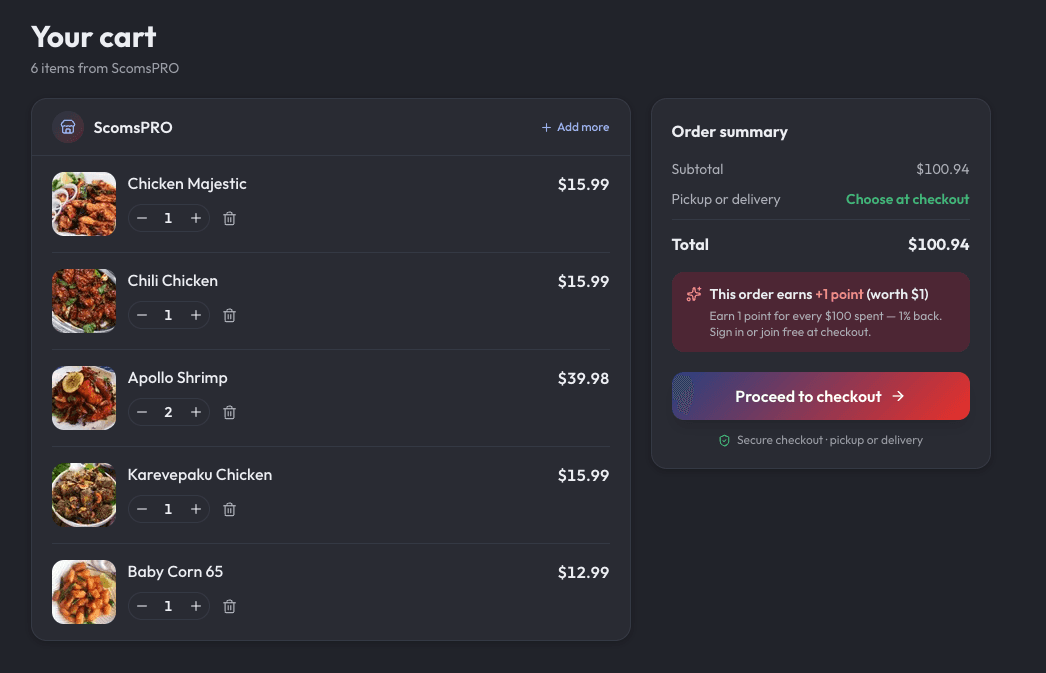This screenshot has width=1046, height=673.
Task: Increase Baby Corn 65 quantity with plus
Action: click(195, 606)
